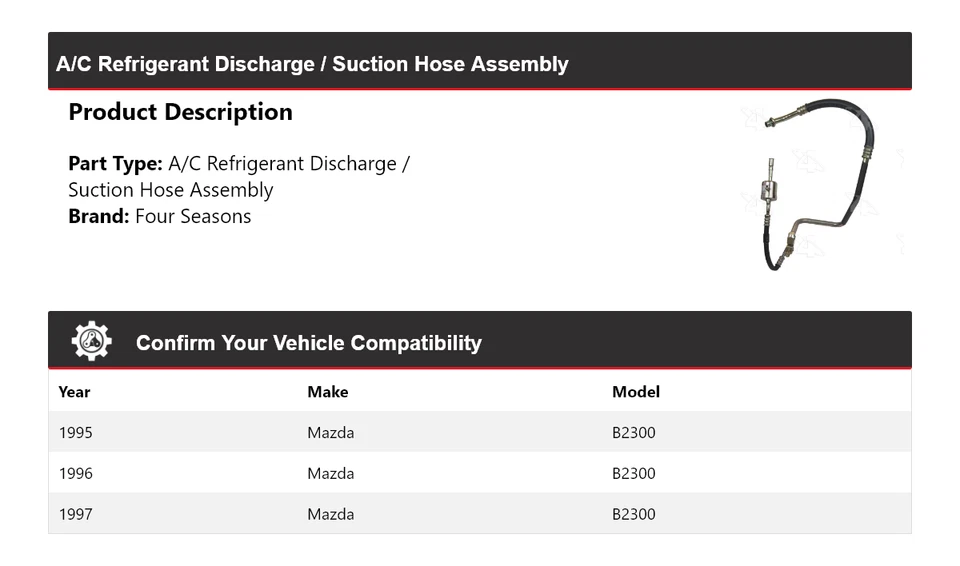Open the hose assembly product image
This screenshot has height=566, width=960.
(x=820, y=184)
